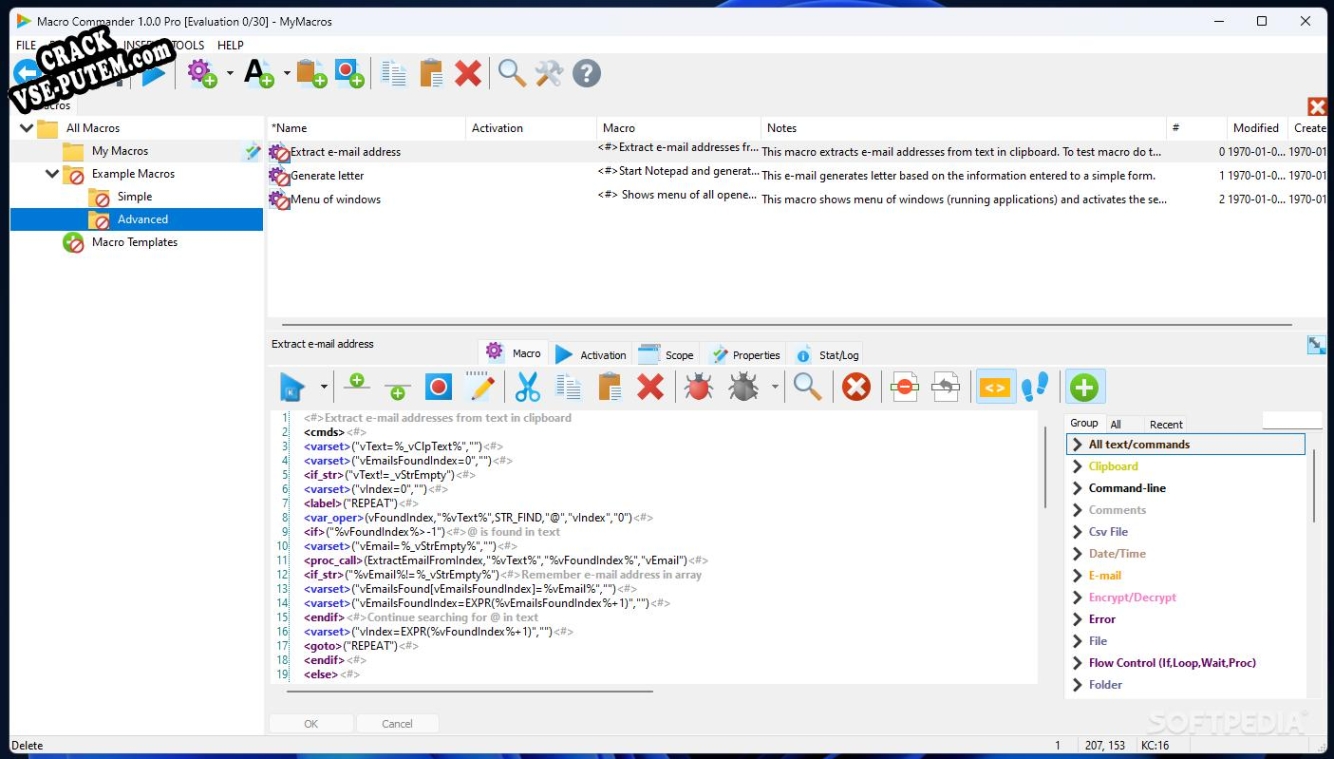The width and height of the screenshot is (1334, 759).
Task: Click the green plus add command icon
Action: point(1085,387)
